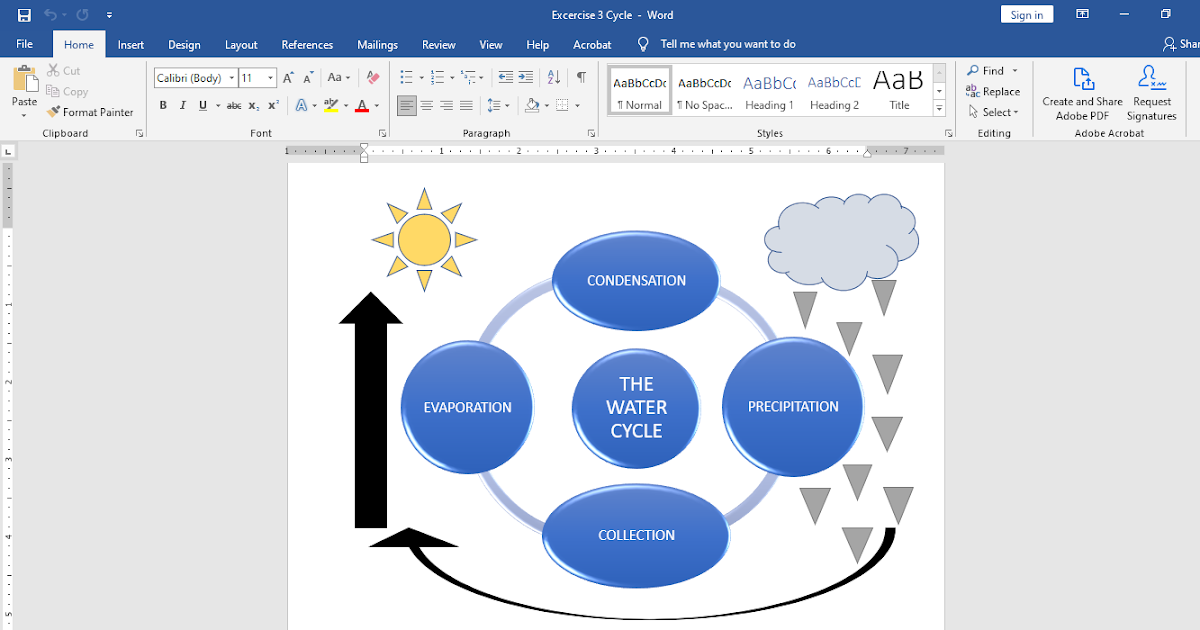Select the Bold formatting icon
The width and height of the screenshot is (1200, 630).
[162, 105]
